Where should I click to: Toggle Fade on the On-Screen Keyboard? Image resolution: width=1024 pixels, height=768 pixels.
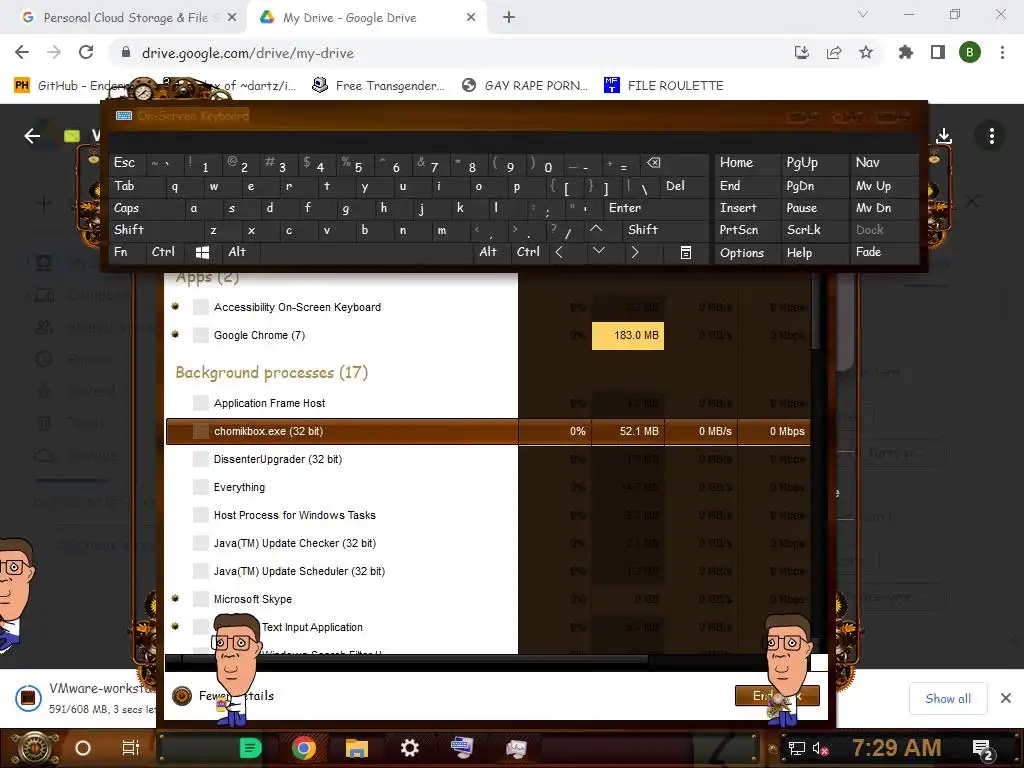[883, 252]
